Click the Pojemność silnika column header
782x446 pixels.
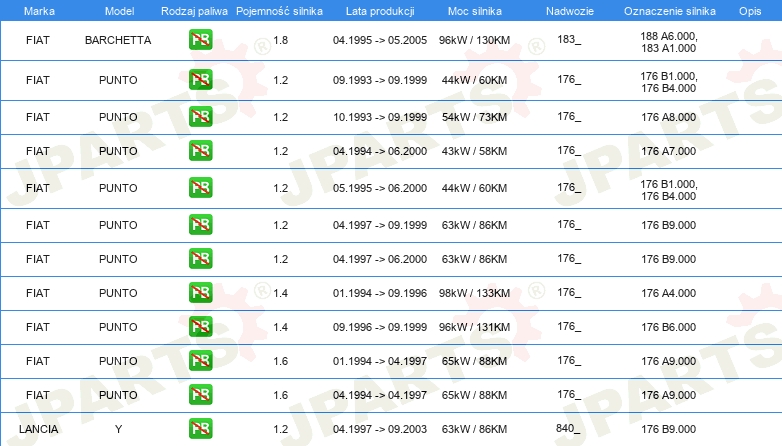(x=279, y=11)
